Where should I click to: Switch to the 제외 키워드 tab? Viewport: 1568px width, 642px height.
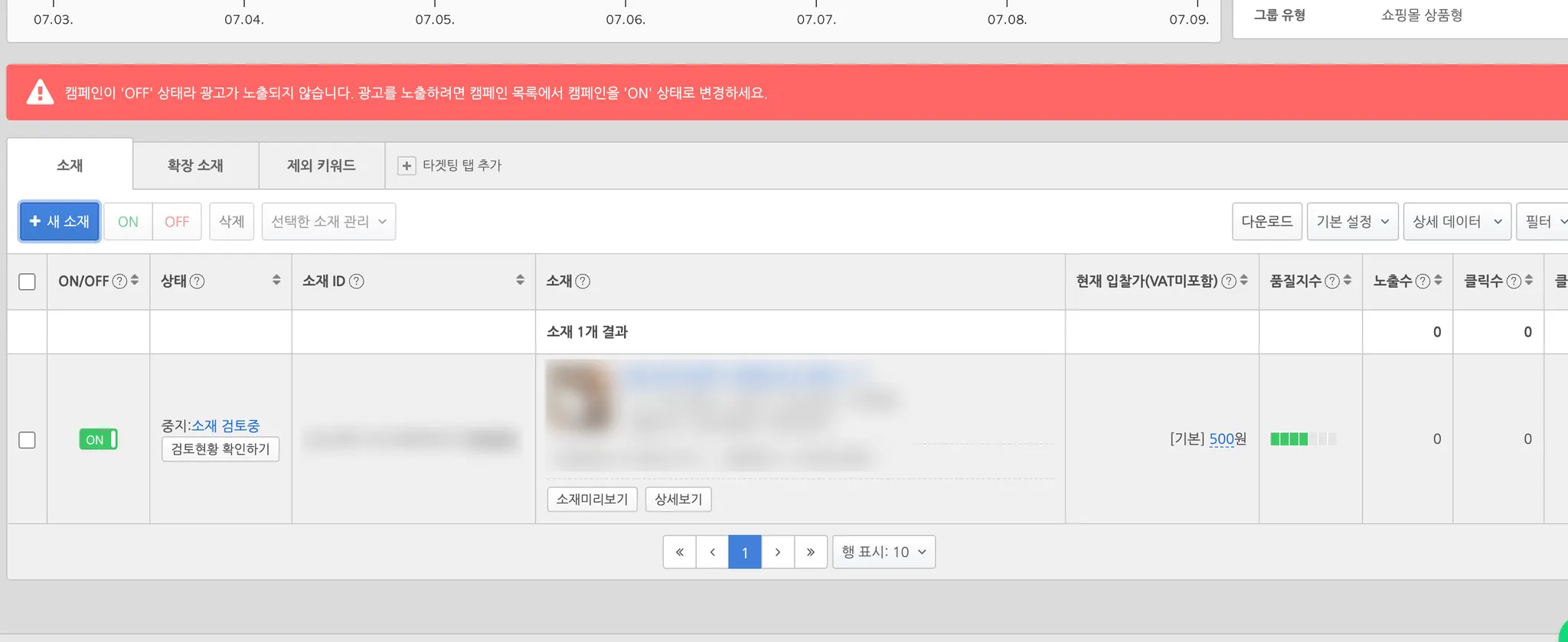(x=322, y=165)
